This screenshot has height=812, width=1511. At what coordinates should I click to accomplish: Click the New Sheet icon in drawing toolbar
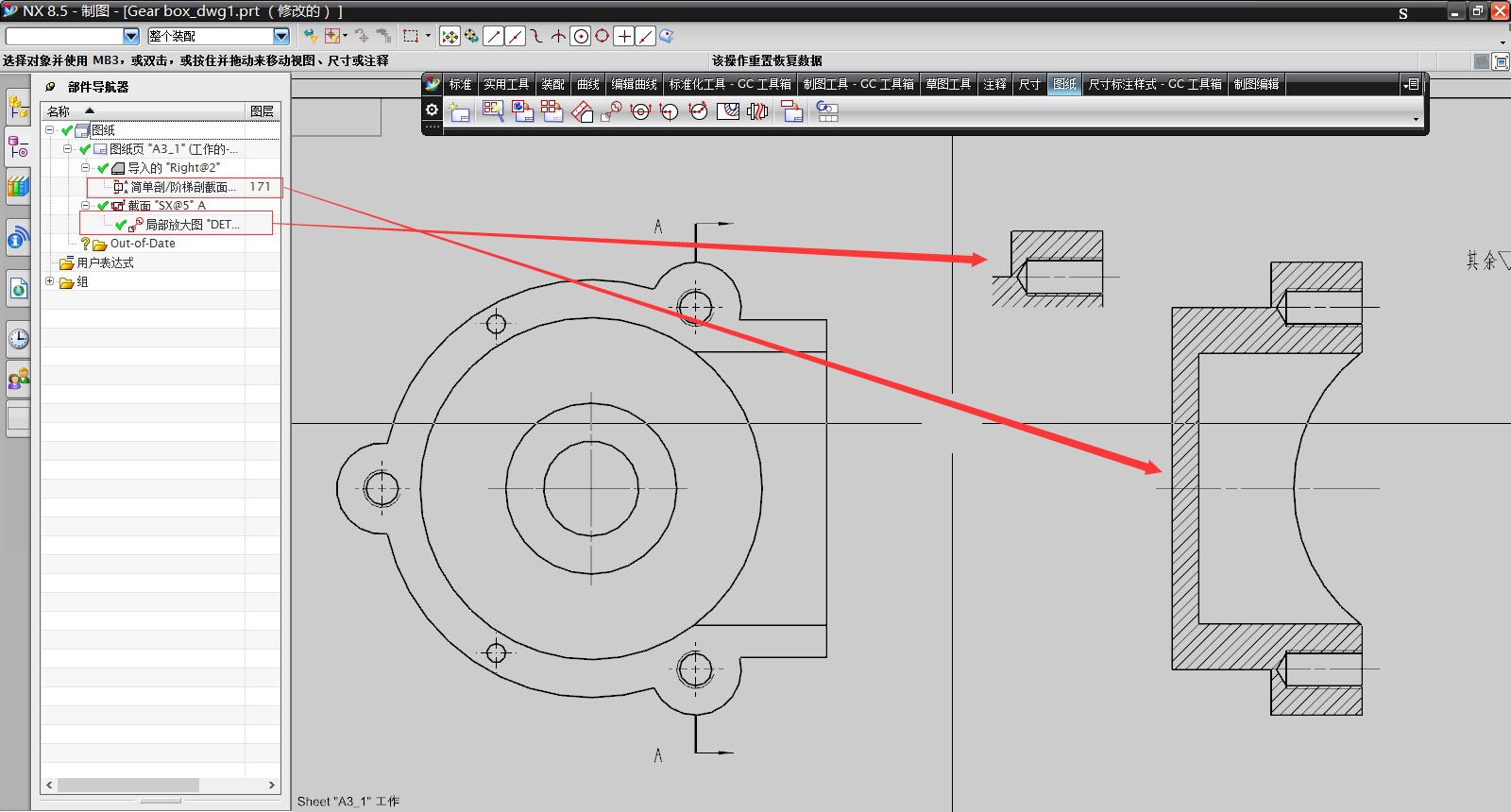coord(460,111)
